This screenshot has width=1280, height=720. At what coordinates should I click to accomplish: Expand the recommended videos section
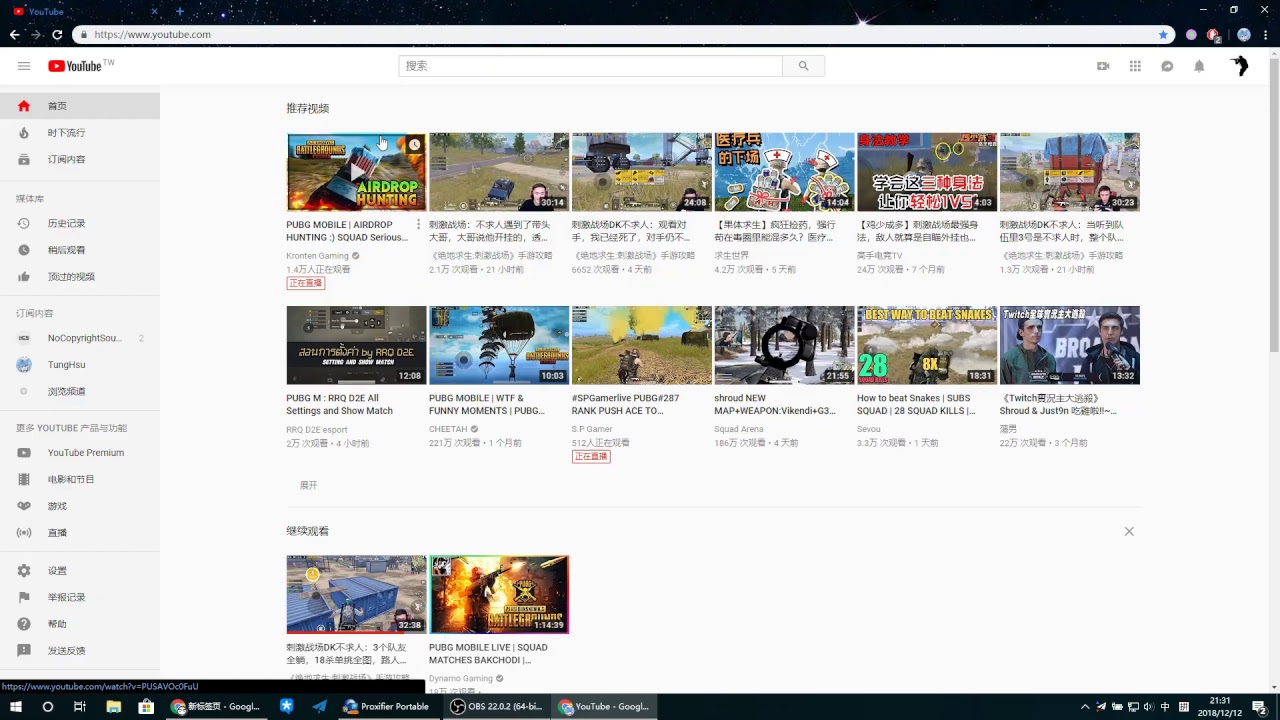click(x=308, y=485)
